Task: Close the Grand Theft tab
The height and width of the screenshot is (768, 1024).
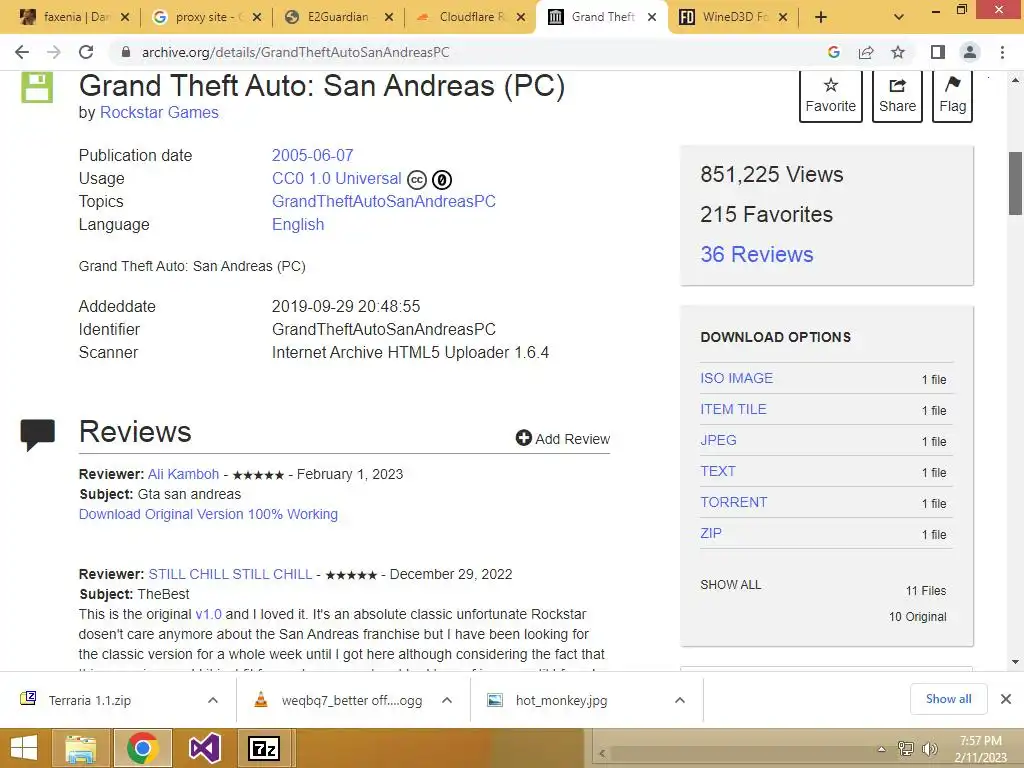Action: point(652,17)
